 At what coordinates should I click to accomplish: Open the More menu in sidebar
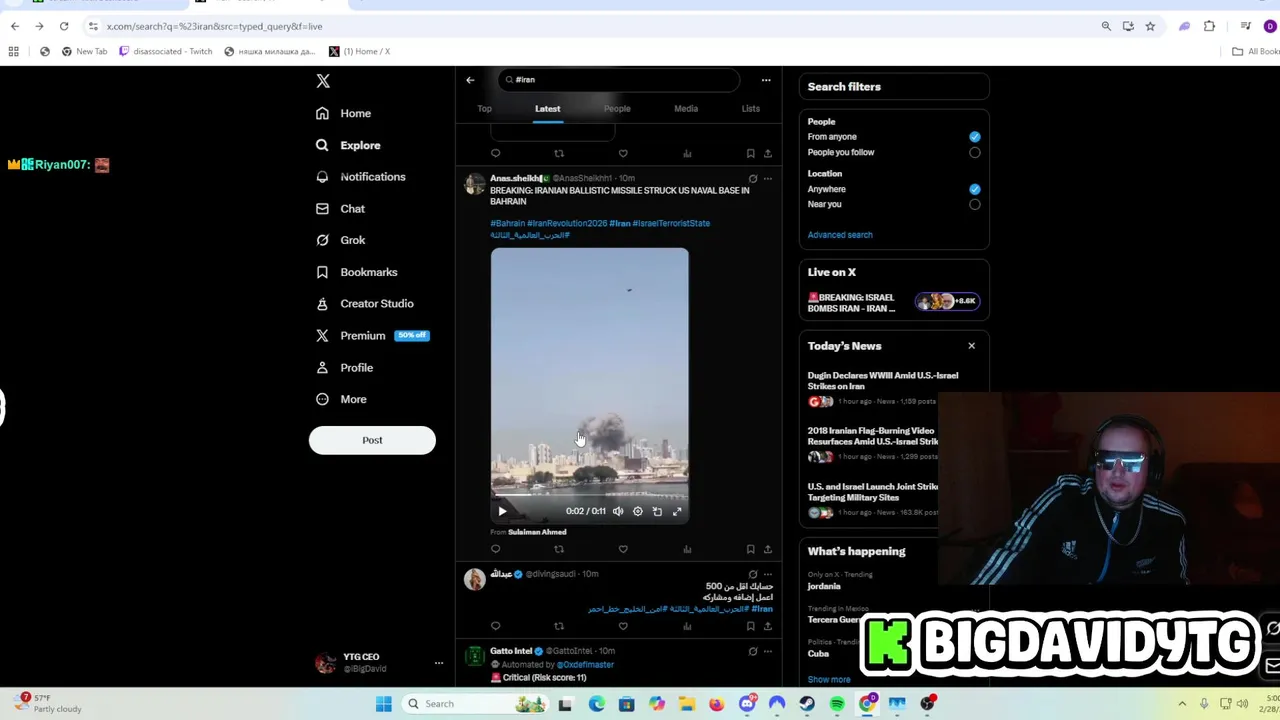[341, 399]
